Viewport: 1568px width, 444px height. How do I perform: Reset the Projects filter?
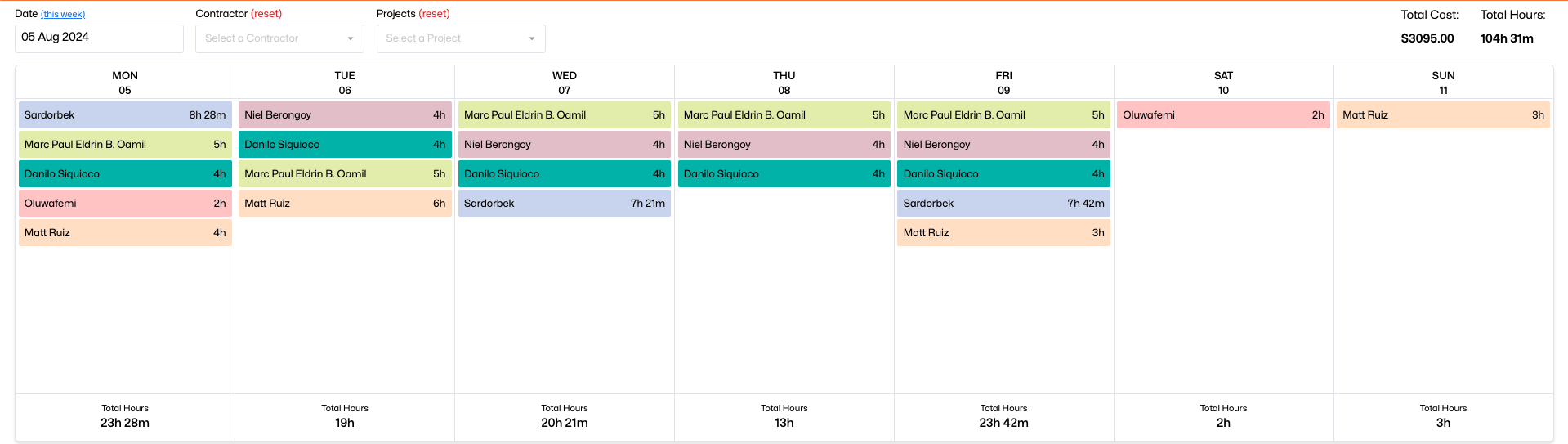point(434,14)
